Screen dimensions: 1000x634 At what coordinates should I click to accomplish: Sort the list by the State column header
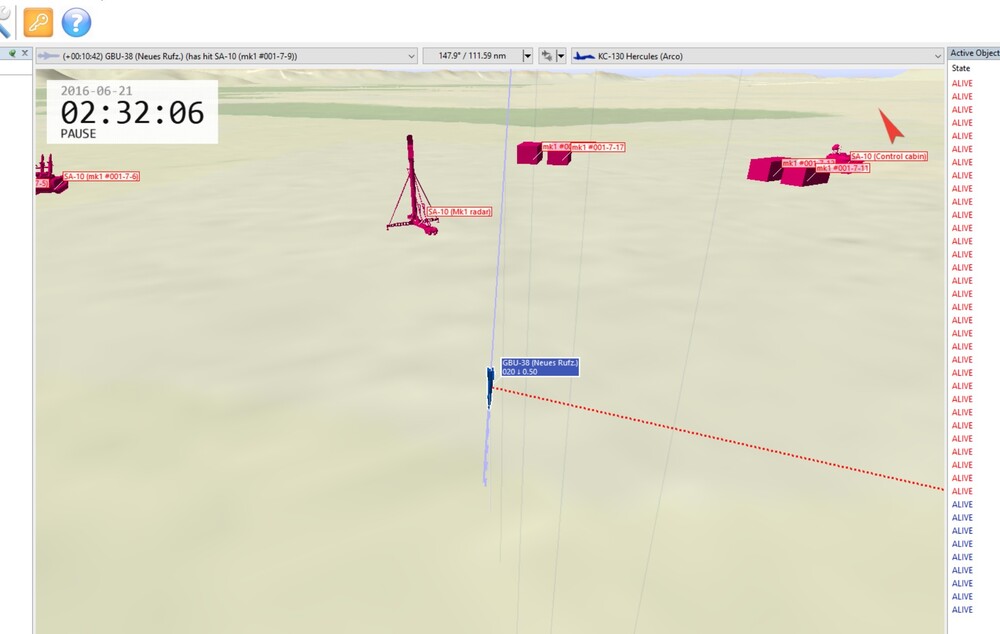point(961,68)
